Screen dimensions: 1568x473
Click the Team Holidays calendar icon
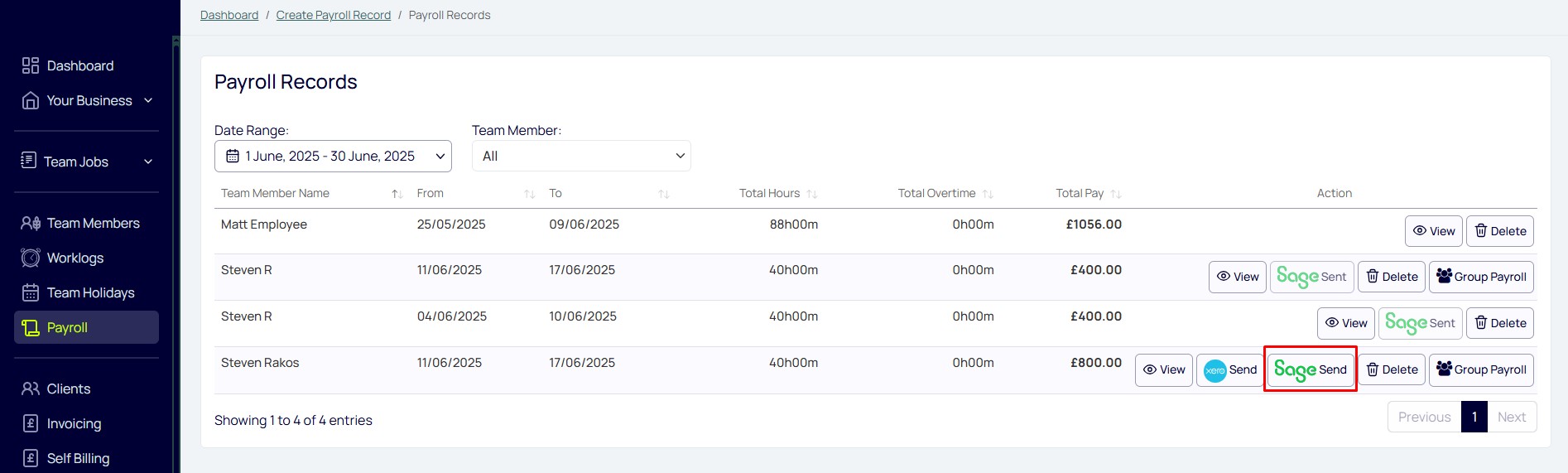click(31, 292)
